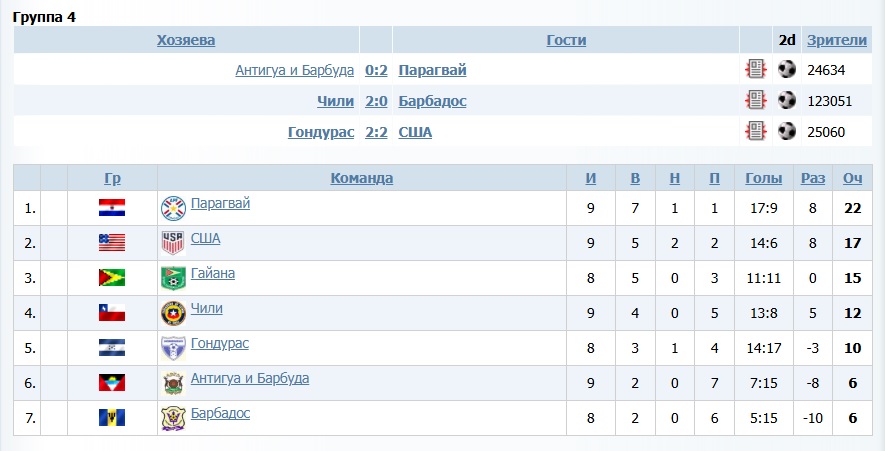Click Paraguay team crest in standings
Image resolution: width=885 pixels, height=451 pixels.
click(173, 208)
